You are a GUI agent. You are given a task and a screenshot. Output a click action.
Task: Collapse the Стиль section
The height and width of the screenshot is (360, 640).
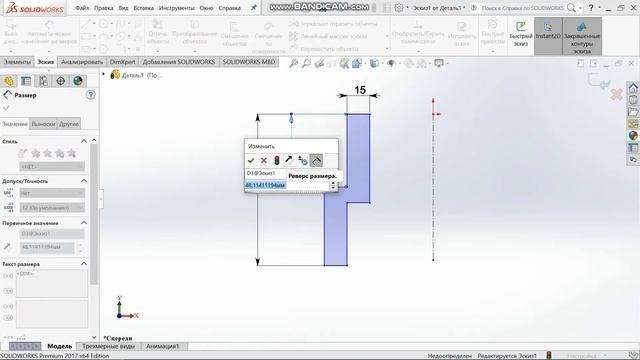tap(84, 141)
